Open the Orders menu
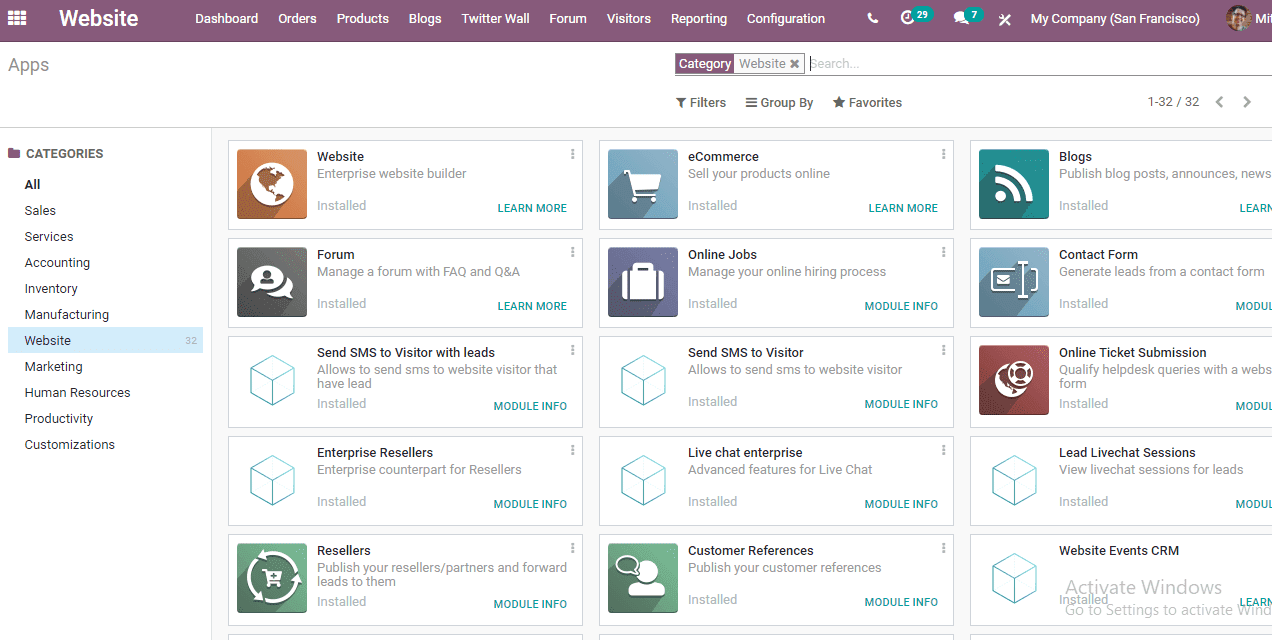The image size is (1272, 640). pos(297,19)
